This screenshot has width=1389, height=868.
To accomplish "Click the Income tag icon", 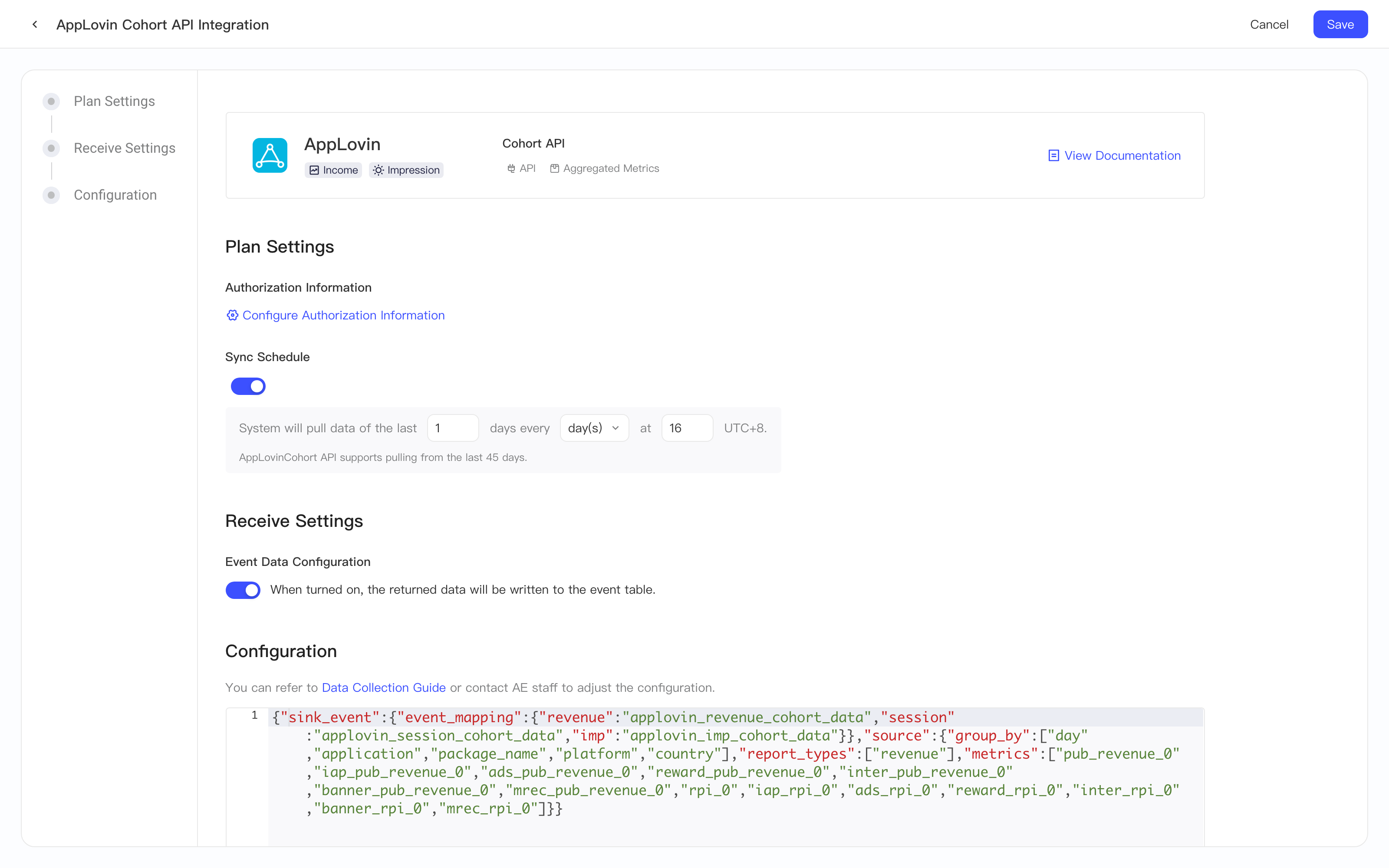I will tap(314, 170).
